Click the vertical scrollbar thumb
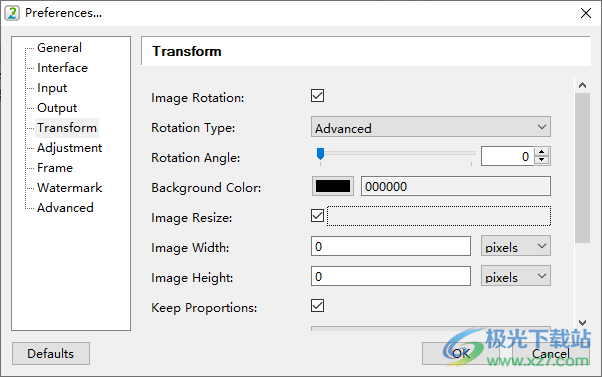The width and height of the screenshot is (602, 377). click(582, 168)
